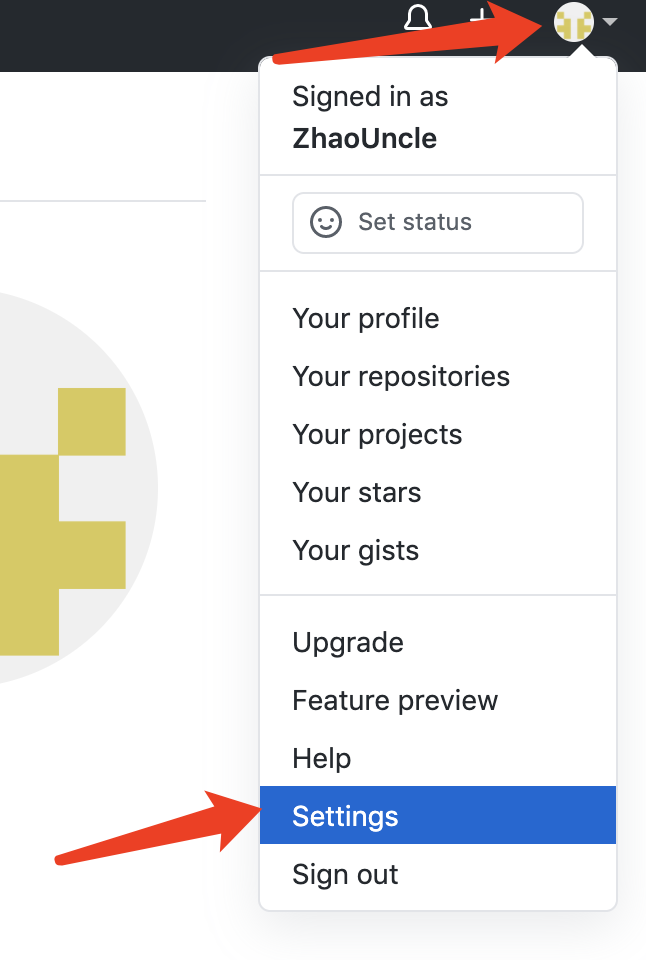Go to Your repositories

tap(400, 377)
